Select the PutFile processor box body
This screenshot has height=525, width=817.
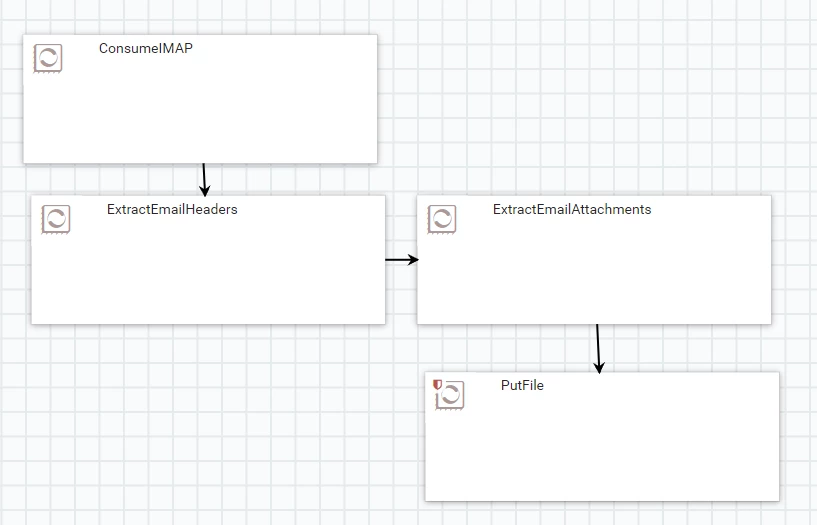click(x=602, y=436)
